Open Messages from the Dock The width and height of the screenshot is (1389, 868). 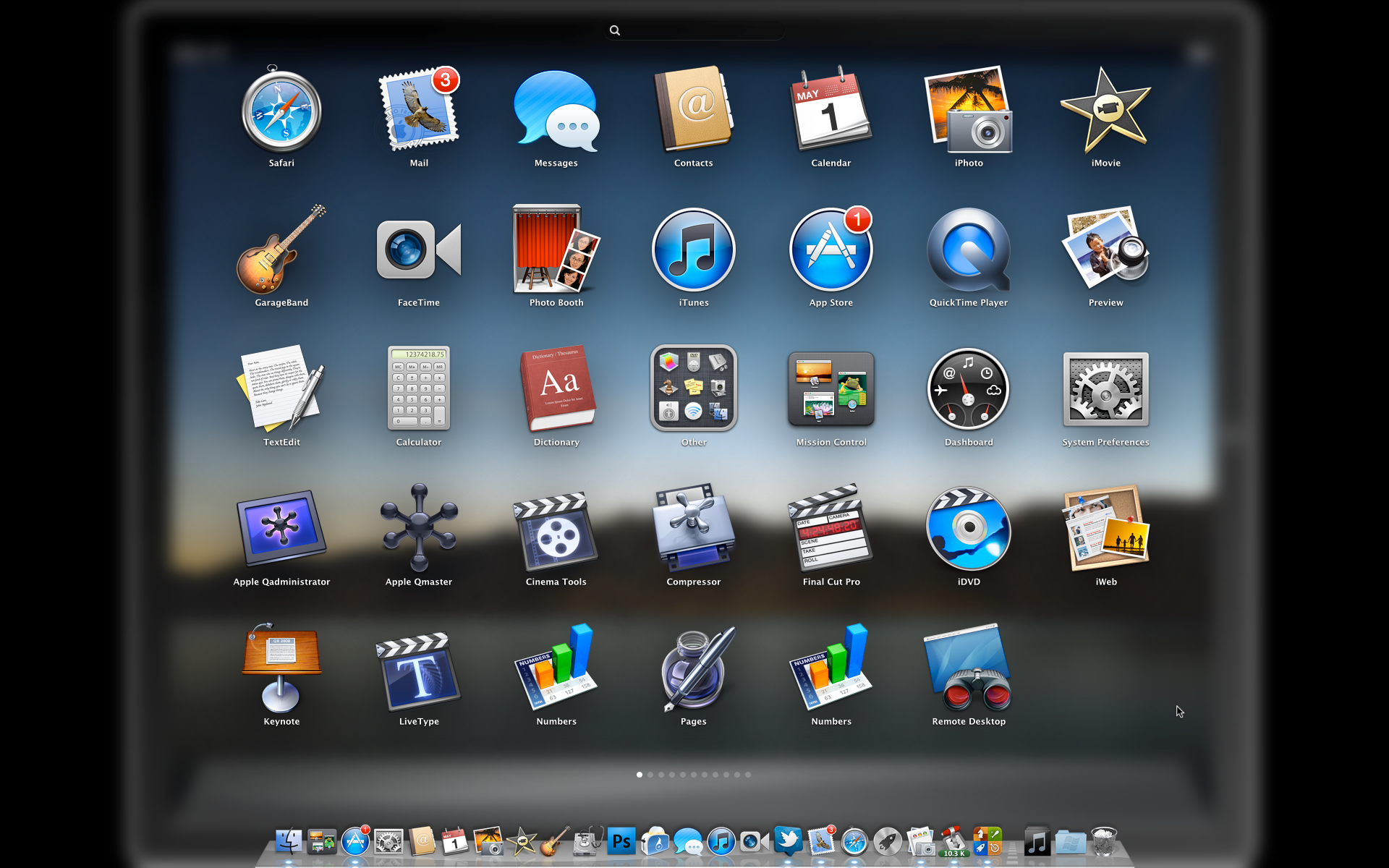click(688, 841)
